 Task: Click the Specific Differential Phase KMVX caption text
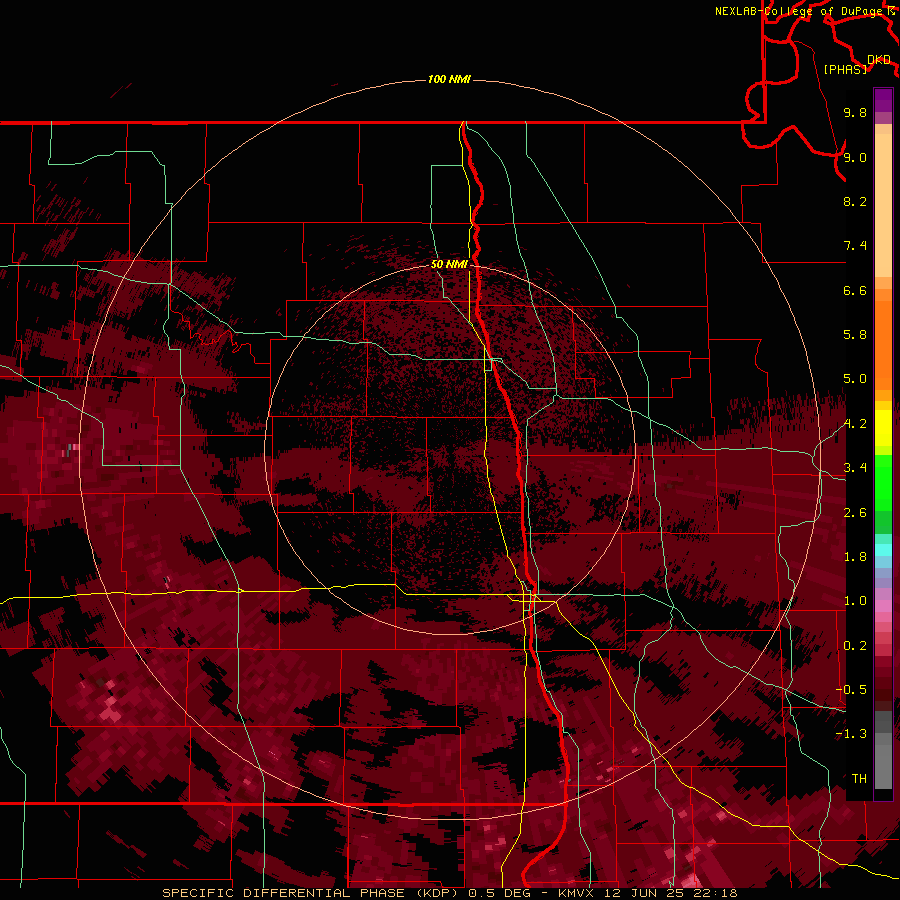tap(449, 893)
